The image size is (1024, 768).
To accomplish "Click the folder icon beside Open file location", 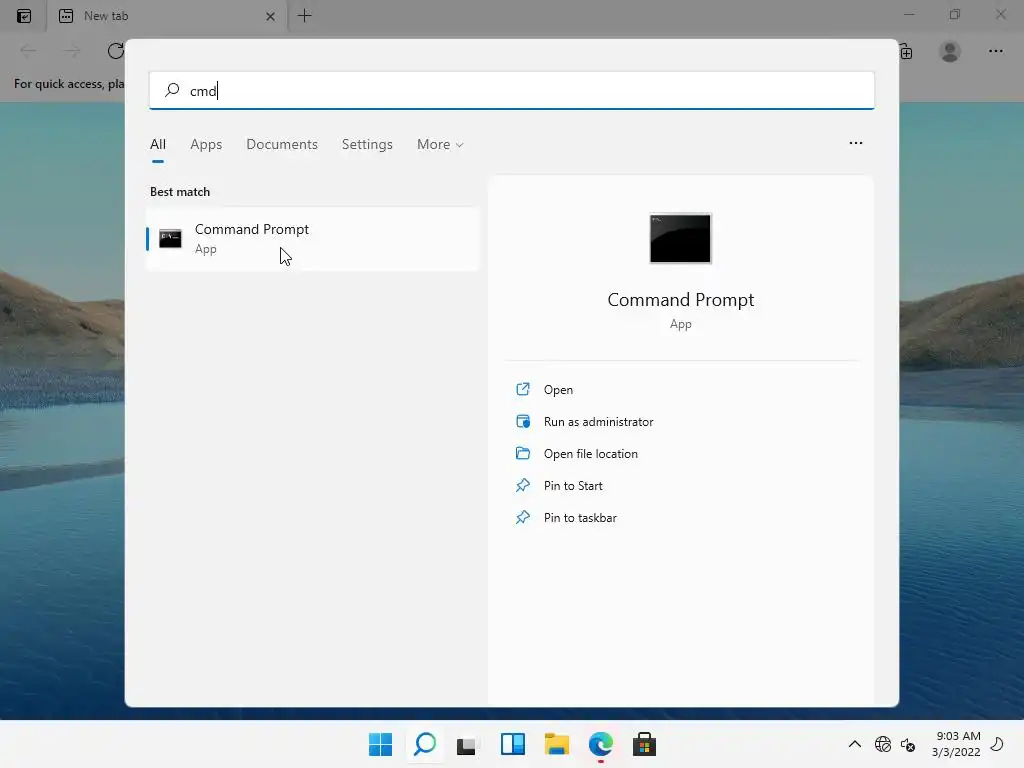I will (x=522, y=453).
